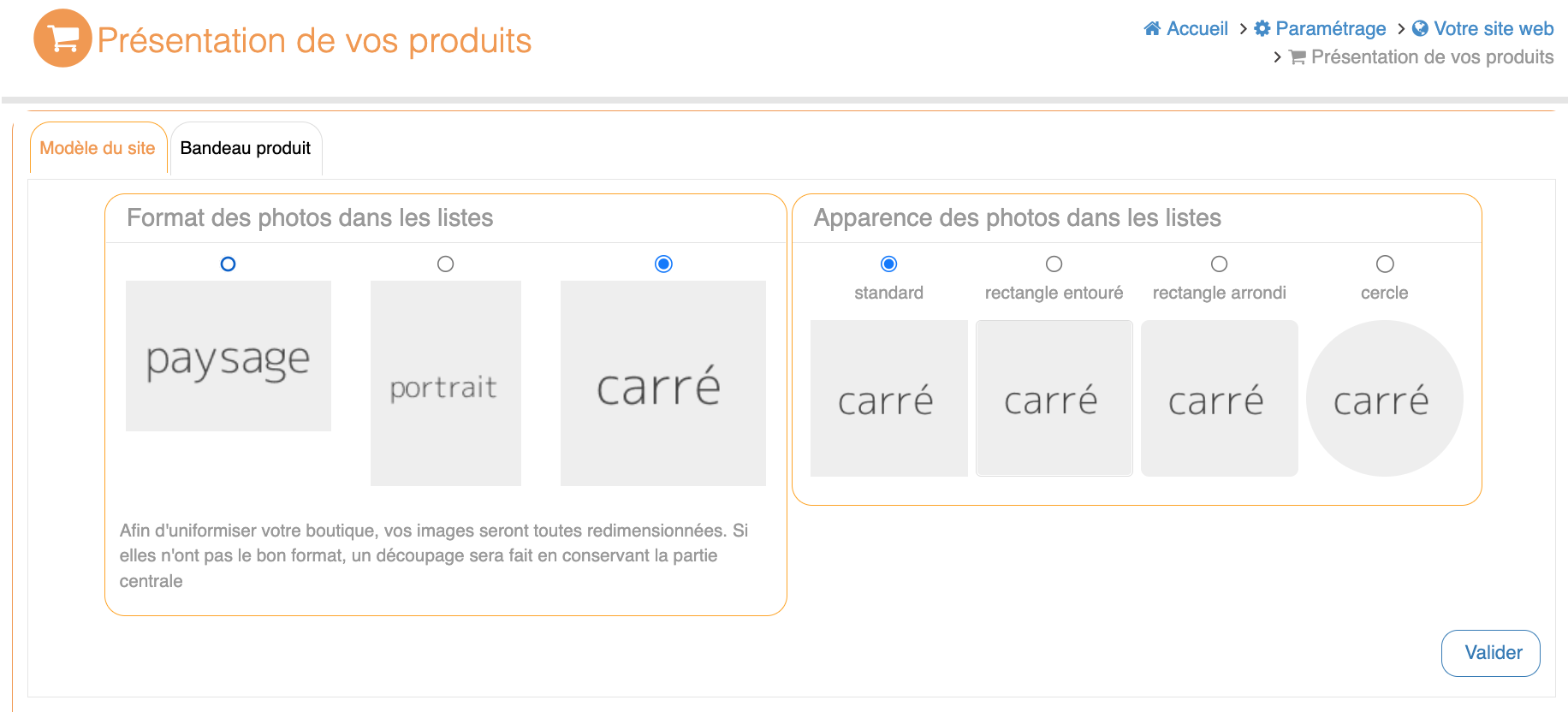Choose the rectangle arrondi radio button
The height and width of the screenshot is (712, 1568).
[x=1219, y=264]
